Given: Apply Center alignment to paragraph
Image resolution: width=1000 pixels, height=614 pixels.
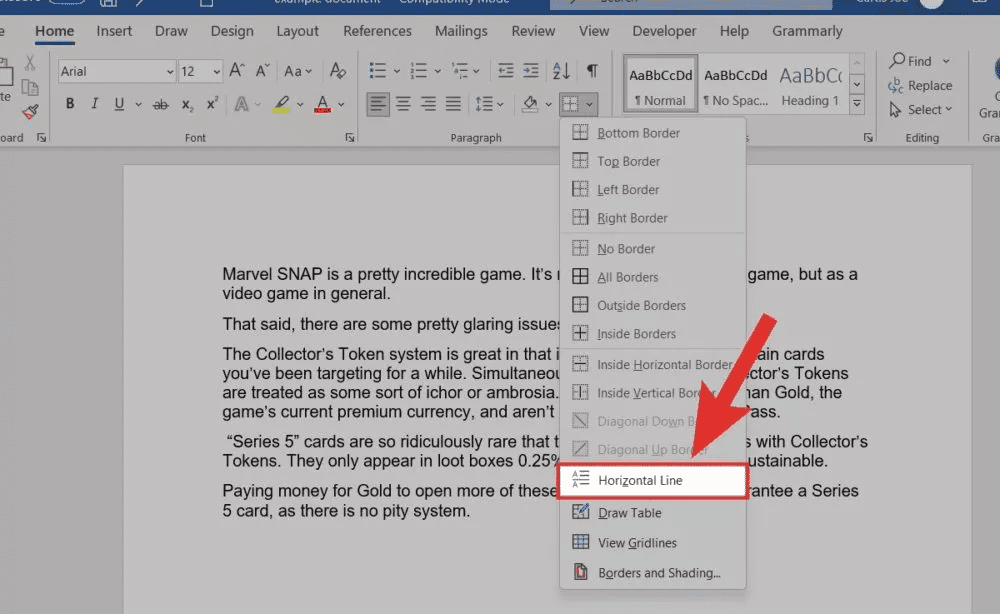Looking at the screenshot, I should (x=403, y=104).
